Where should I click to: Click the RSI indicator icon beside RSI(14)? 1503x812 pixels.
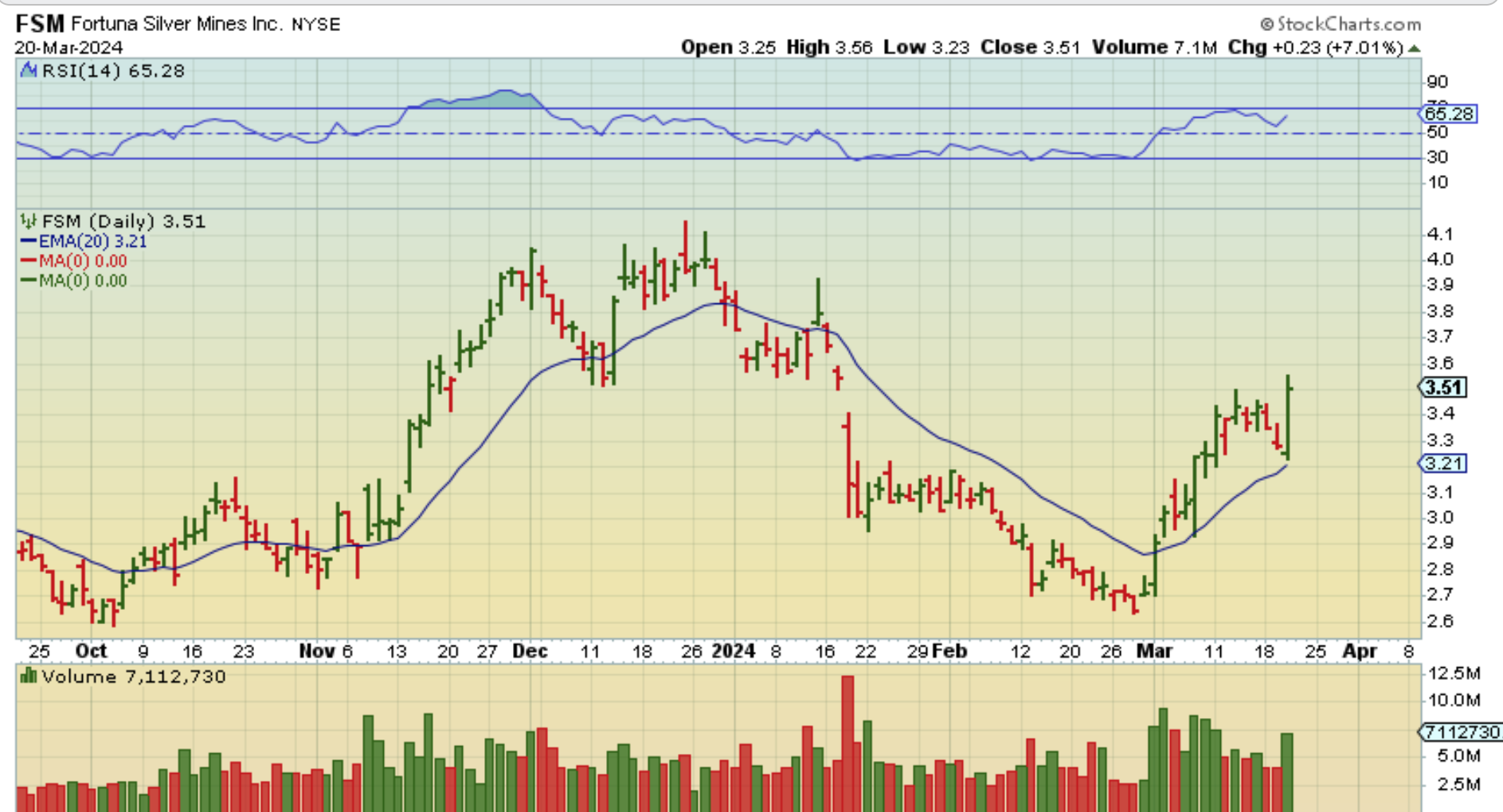(29, 71)
